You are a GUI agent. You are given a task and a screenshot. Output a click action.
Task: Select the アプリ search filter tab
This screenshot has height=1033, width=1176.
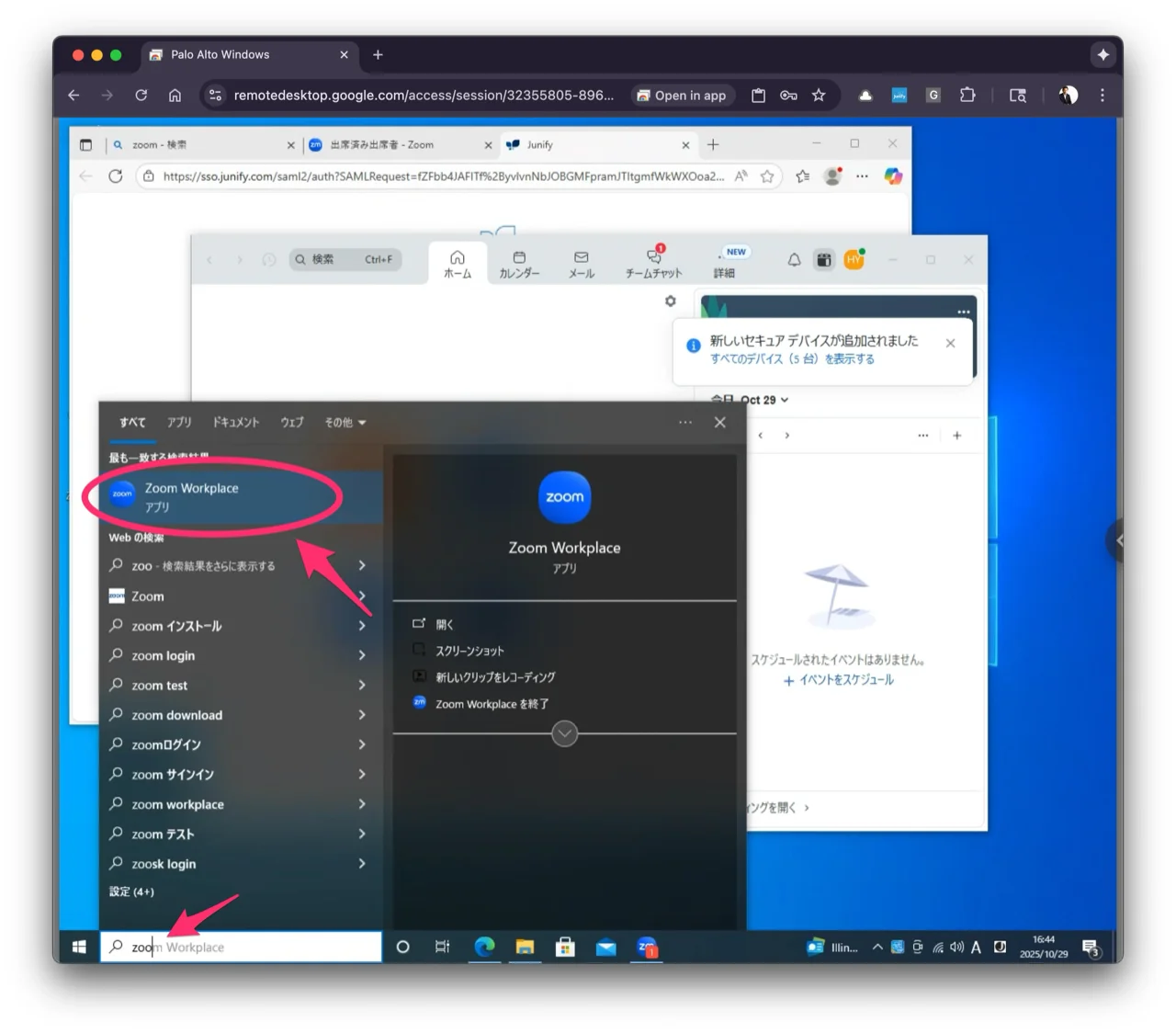pyautogui.click(x=179, y=423)
